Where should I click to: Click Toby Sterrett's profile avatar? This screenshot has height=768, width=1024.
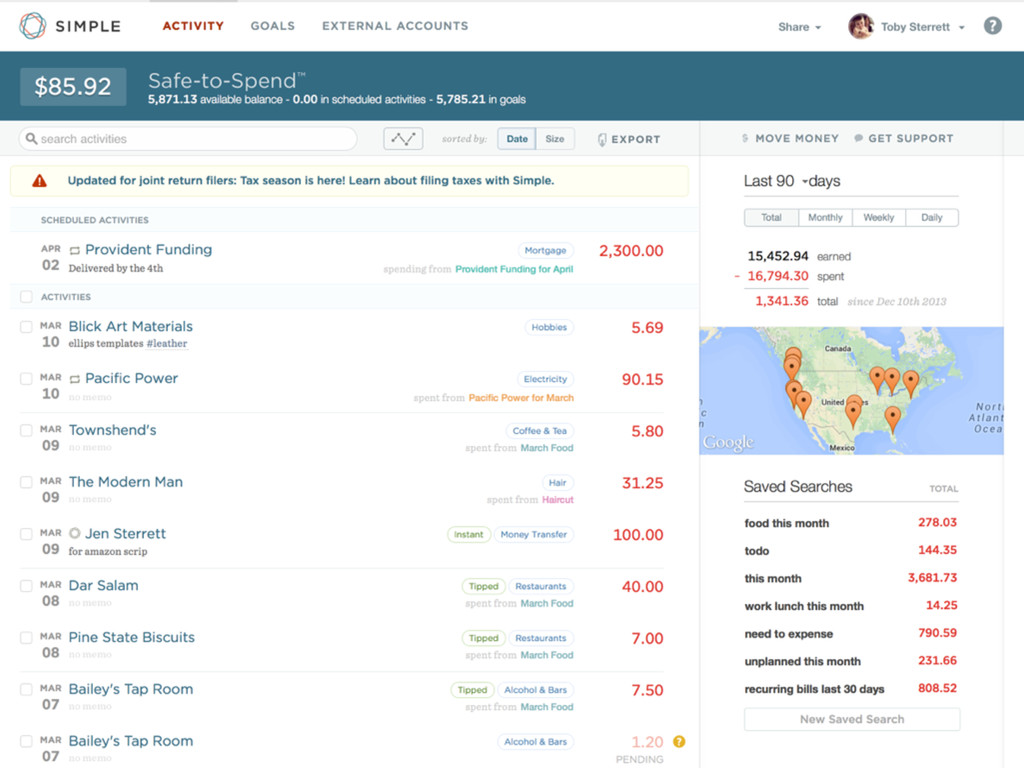click(x=861, y=26)
